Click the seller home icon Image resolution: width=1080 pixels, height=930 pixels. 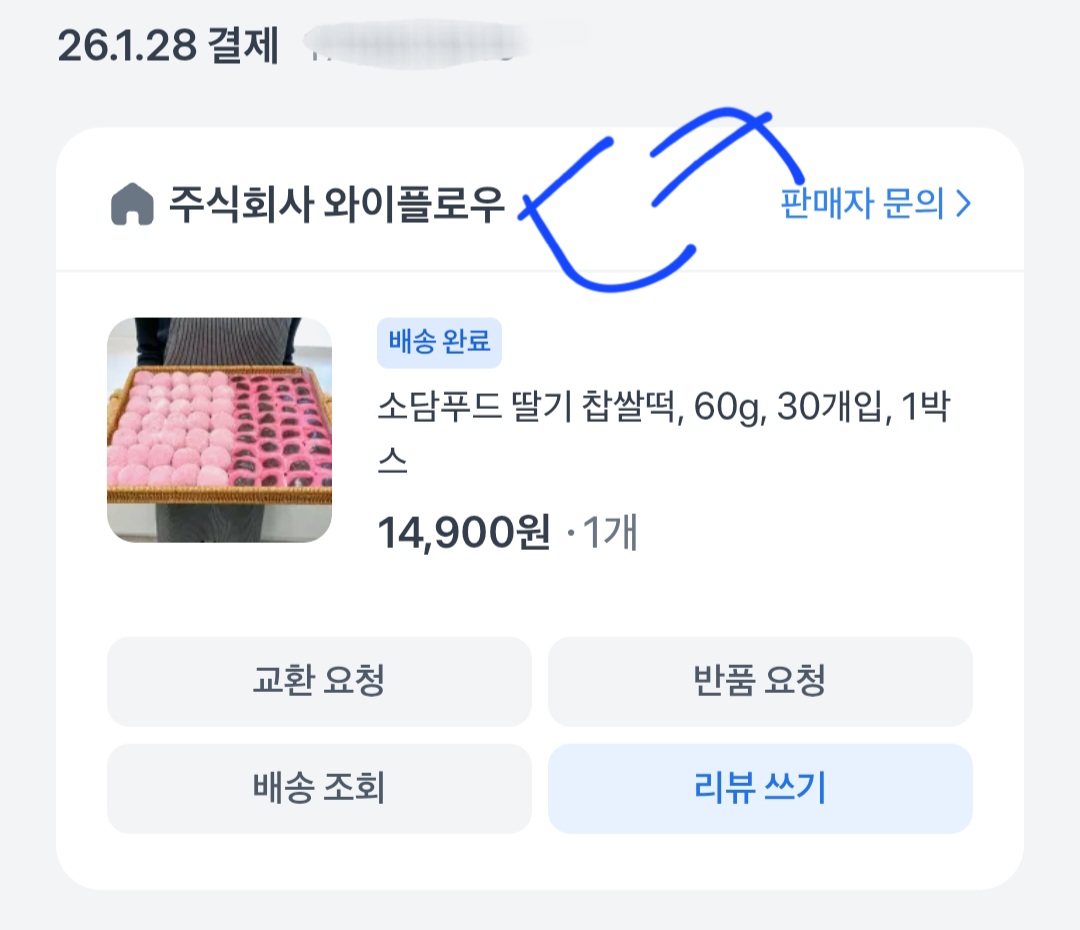tap(131, 205)
